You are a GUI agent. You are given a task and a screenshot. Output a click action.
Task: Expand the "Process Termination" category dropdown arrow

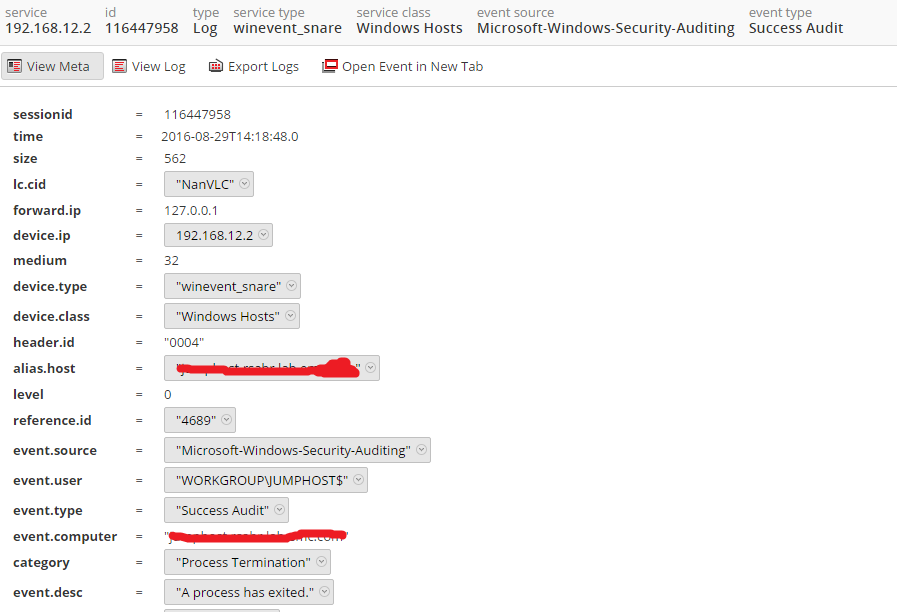tap(322, 561)
